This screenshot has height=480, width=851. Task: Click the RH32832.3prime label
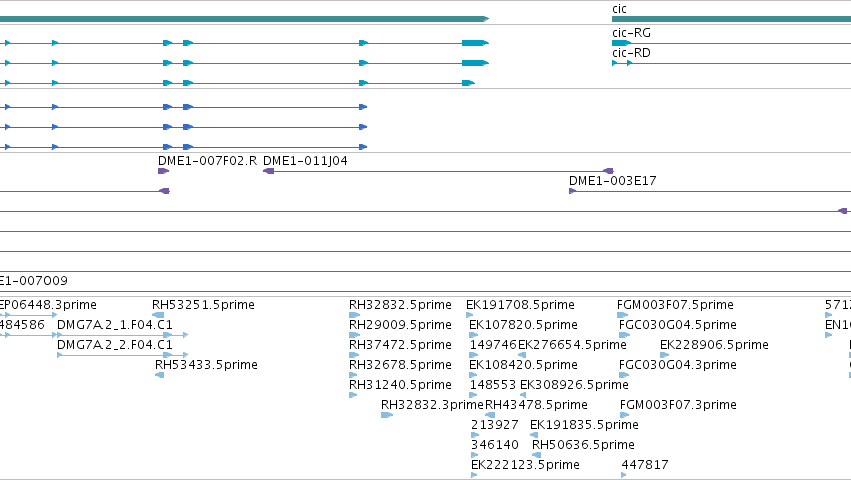[432, 405]
